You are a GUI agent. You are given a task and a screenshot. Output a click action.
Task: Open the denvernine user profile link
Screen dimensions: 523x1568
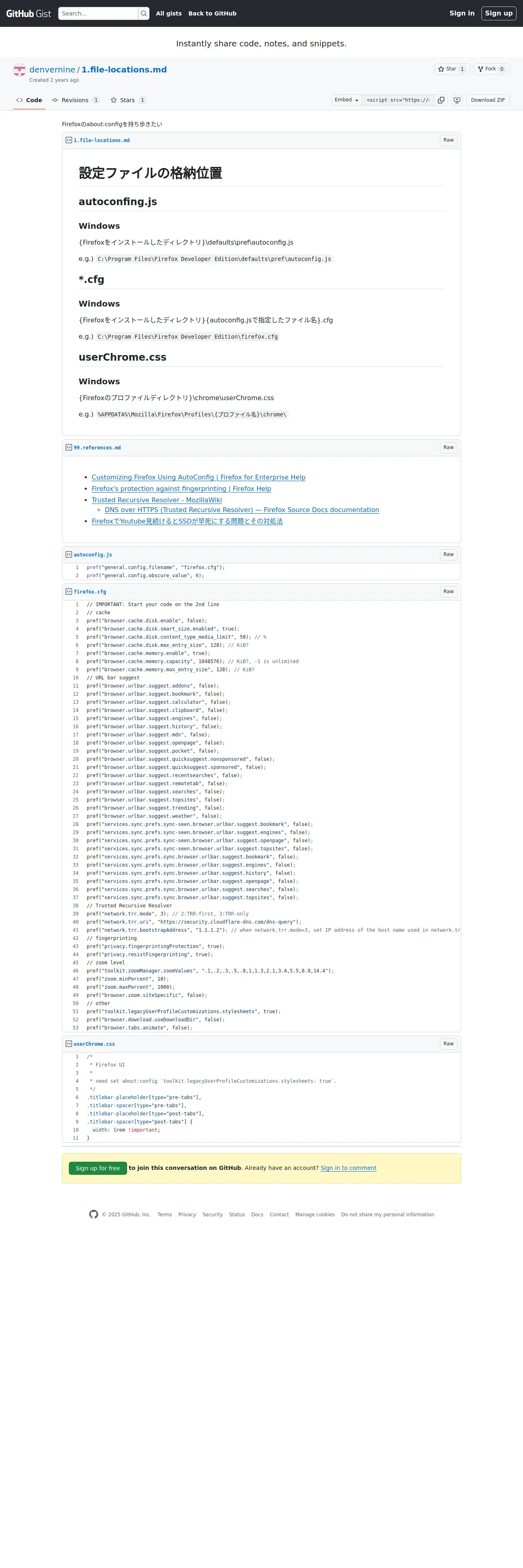click(53, 70)
